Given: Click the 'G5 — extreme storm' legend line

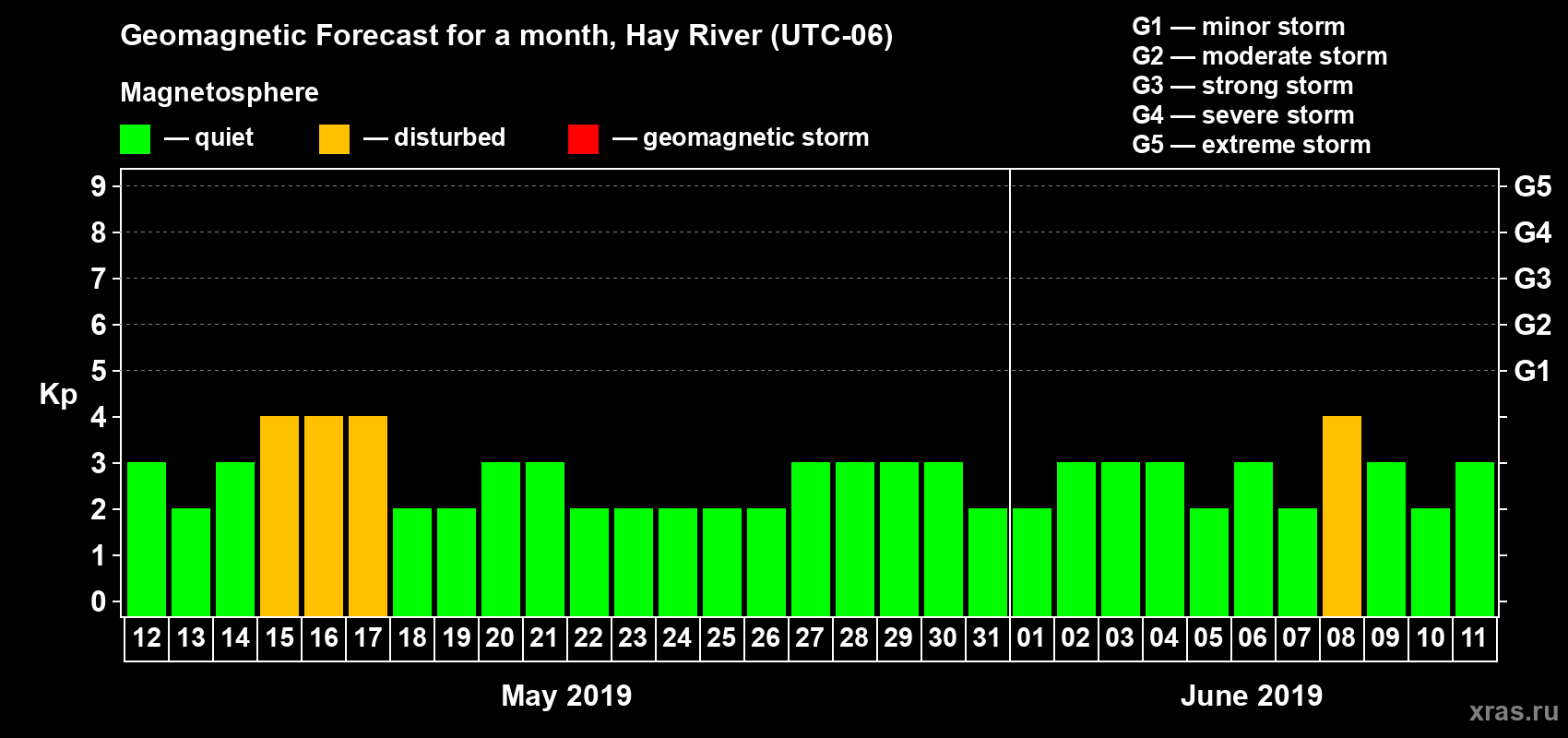Looking at the screenshot, I should [x=1252, y=145].
